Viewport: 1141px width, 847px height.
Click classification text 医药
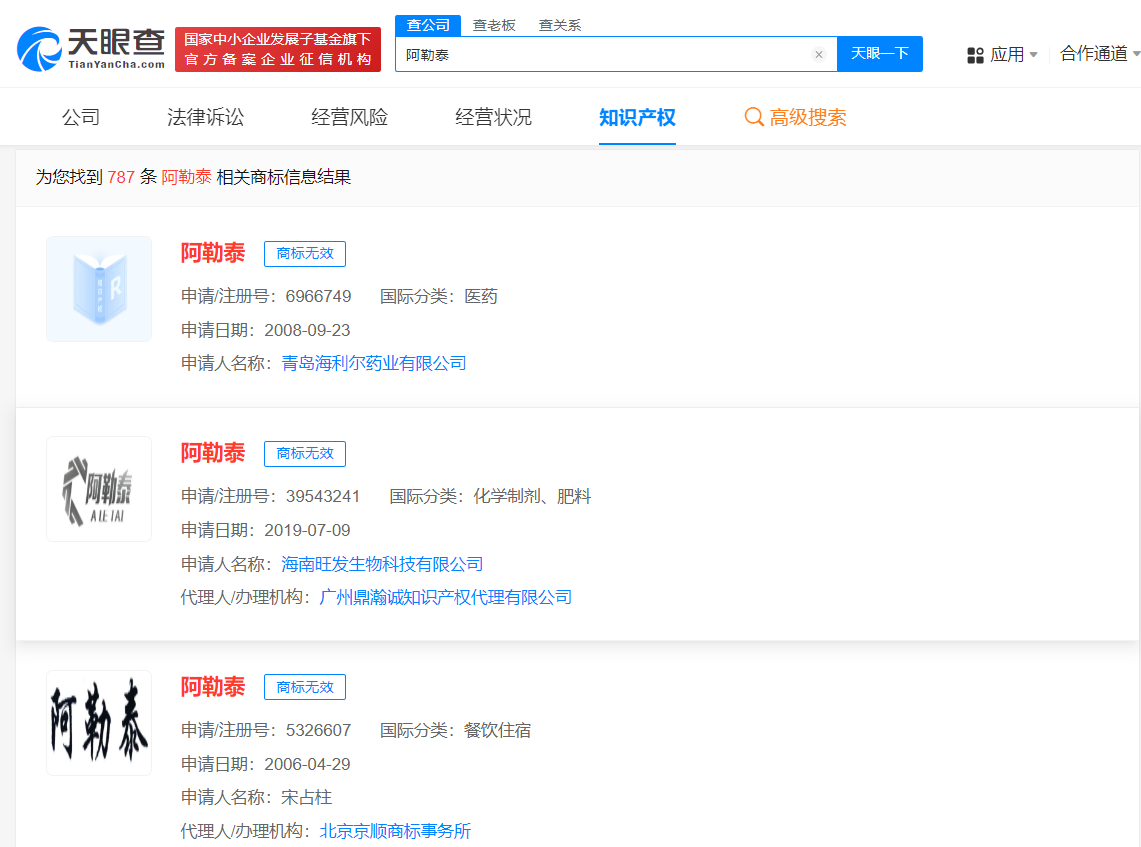tap(481, 296)
